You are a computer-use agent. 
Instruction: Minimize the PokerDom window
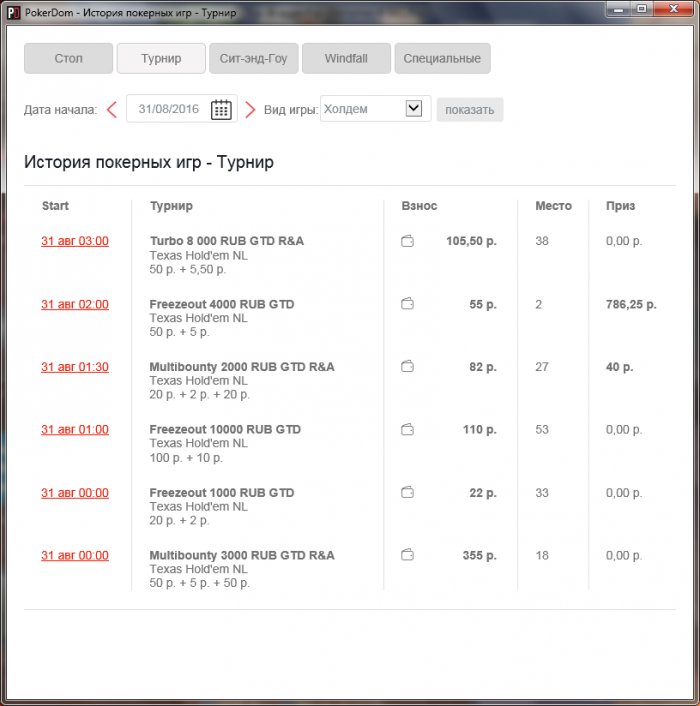[x=619, y=9]
